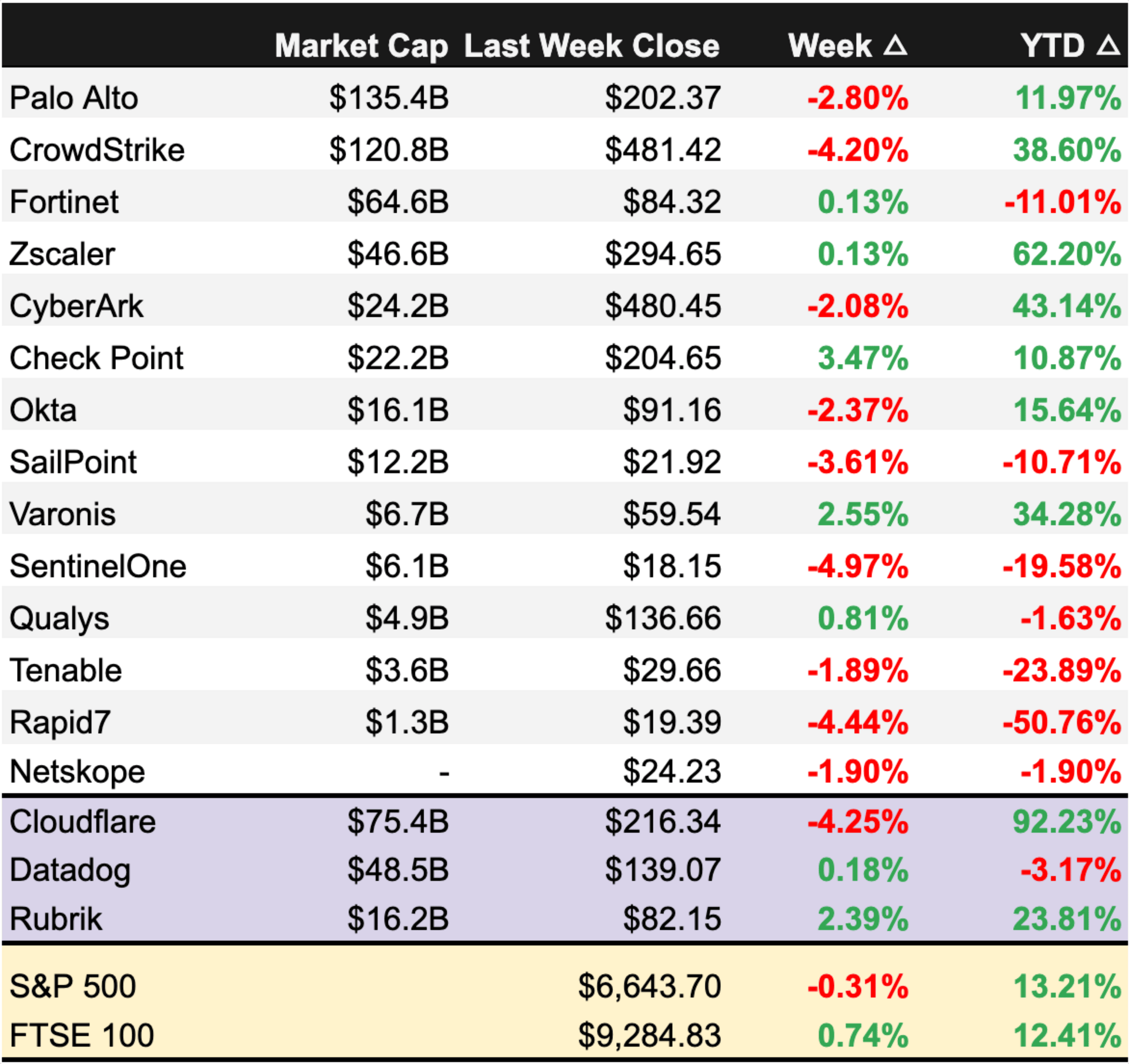The width and height of the screenshot is (1129, 1064).
Task: Click the Palo Alto row label
Action: [74, 98]
